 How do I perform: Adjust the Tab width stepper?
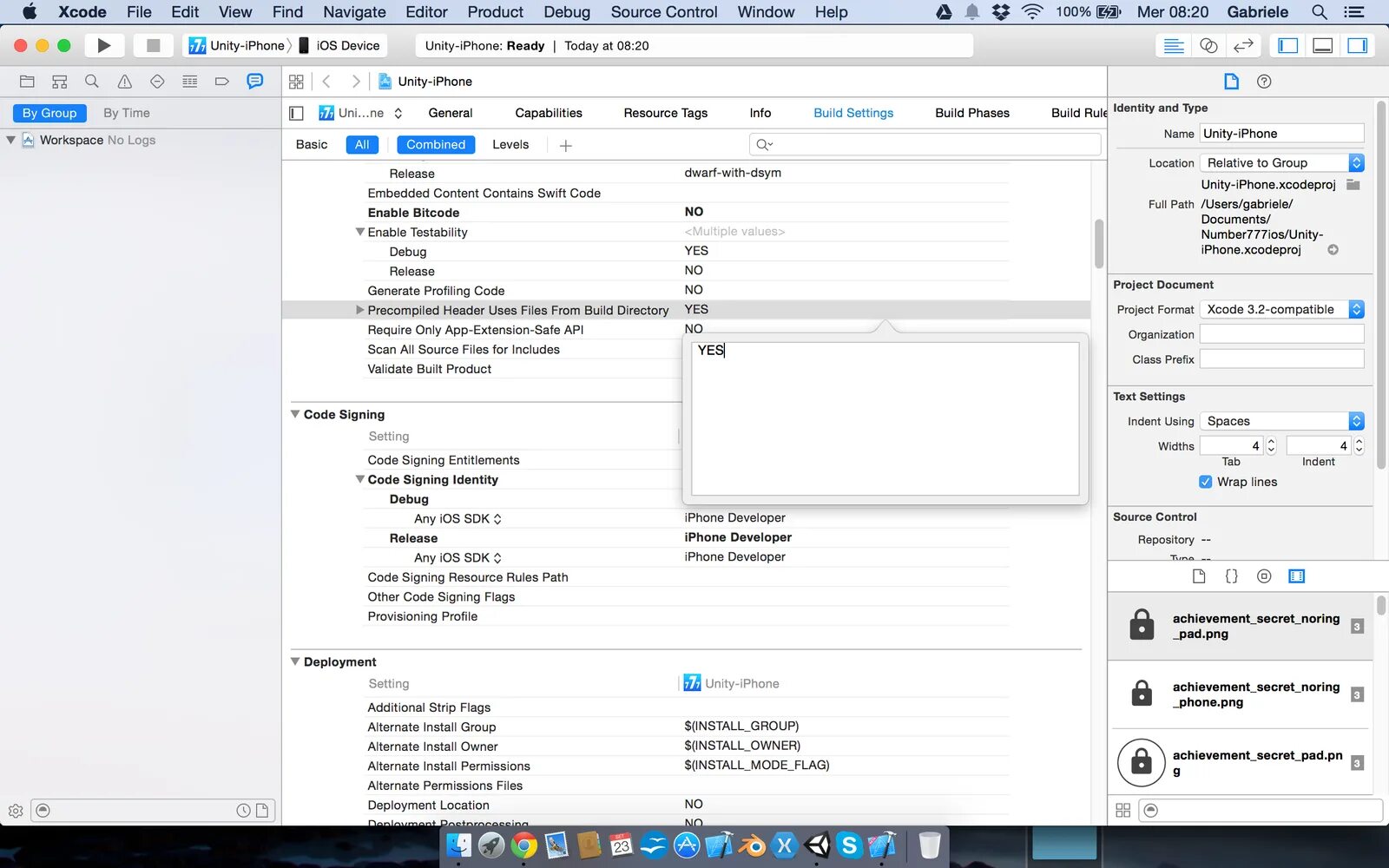1271,446
